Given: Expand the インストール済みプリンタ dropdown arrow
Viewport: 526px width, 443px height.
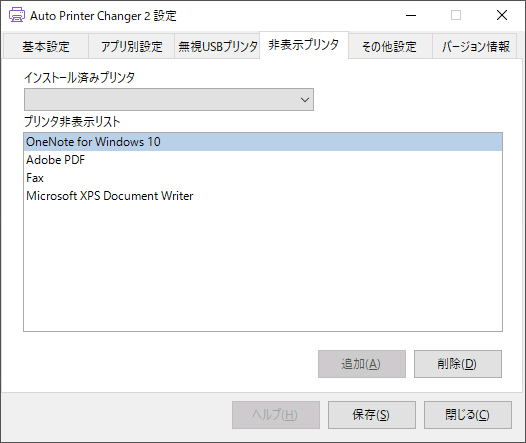Looking at the screenshot, I should [x=305, y=100].
